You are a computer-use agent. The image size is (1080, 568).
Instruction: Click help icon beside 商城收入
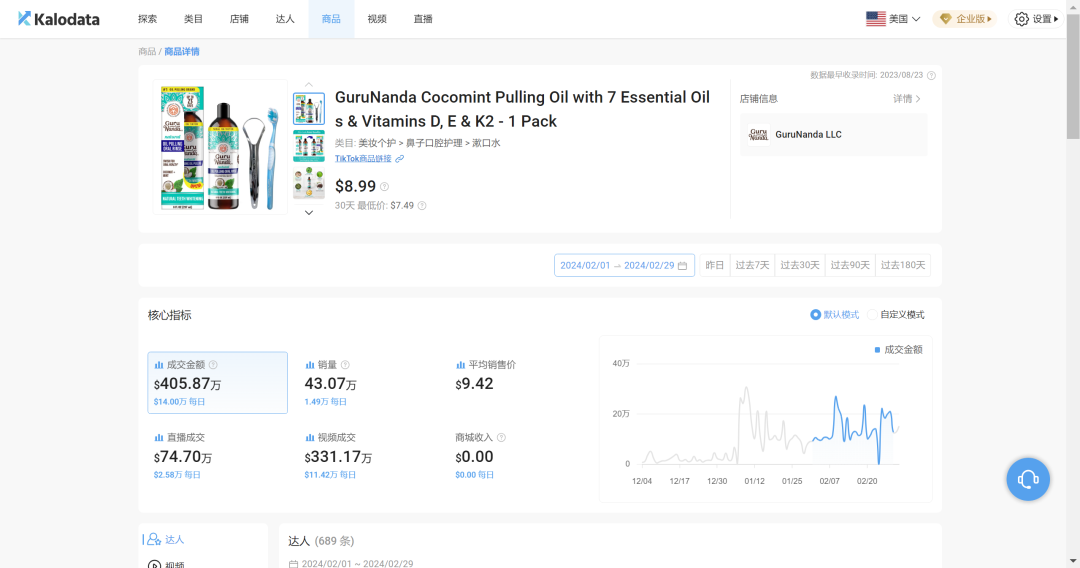501,438
